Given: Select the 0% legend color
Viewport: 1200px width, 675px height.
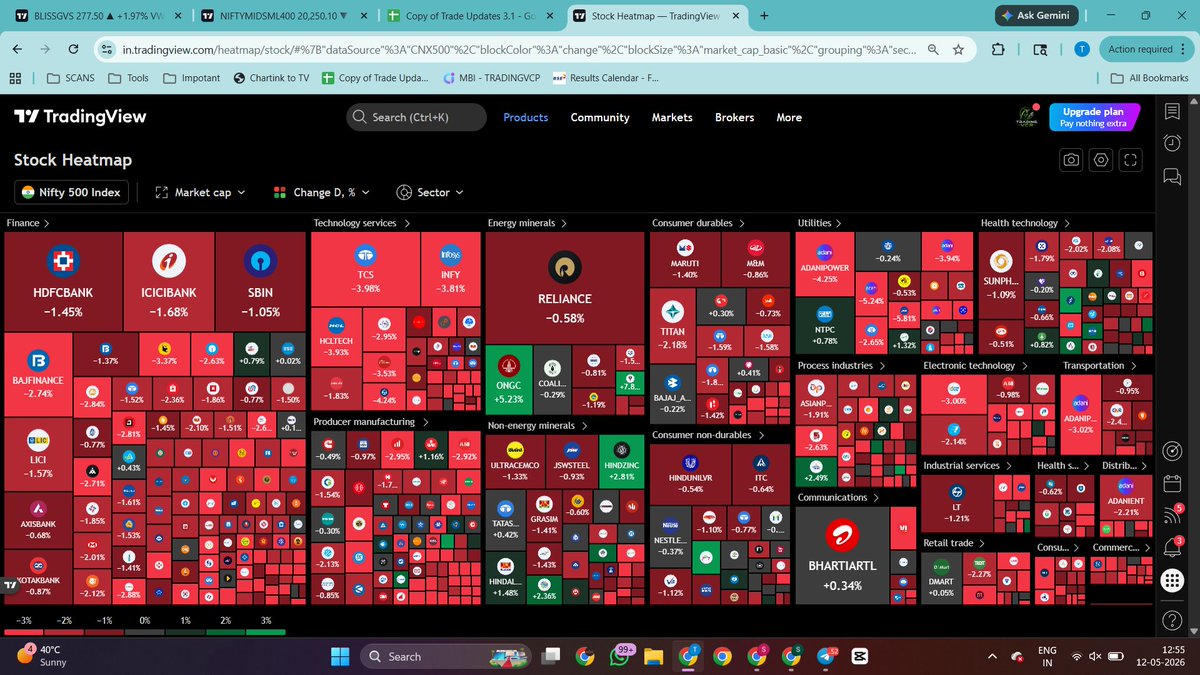Looking at the screenshot, I should click(145, 632).
